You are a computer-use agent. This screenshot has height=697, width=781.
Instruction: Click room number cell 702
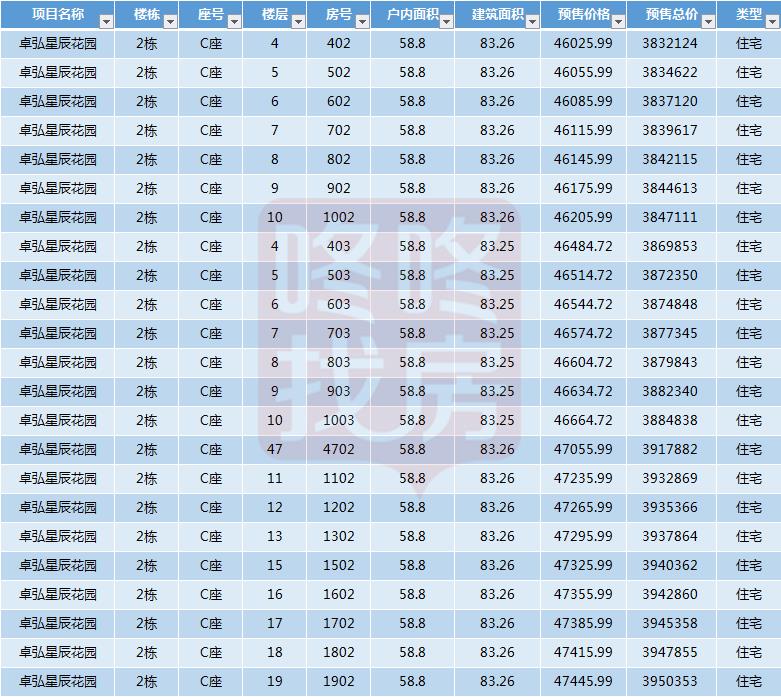[x=339, y=131]
